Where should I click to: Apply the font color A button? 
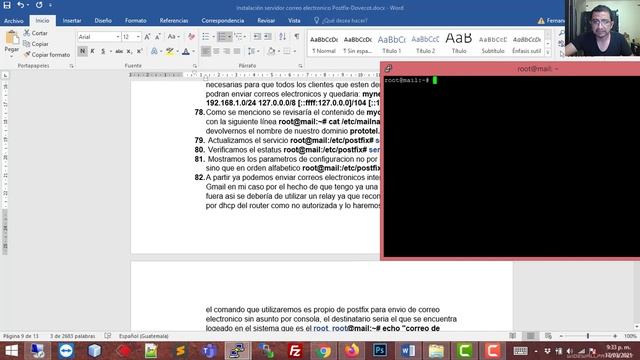186,51
